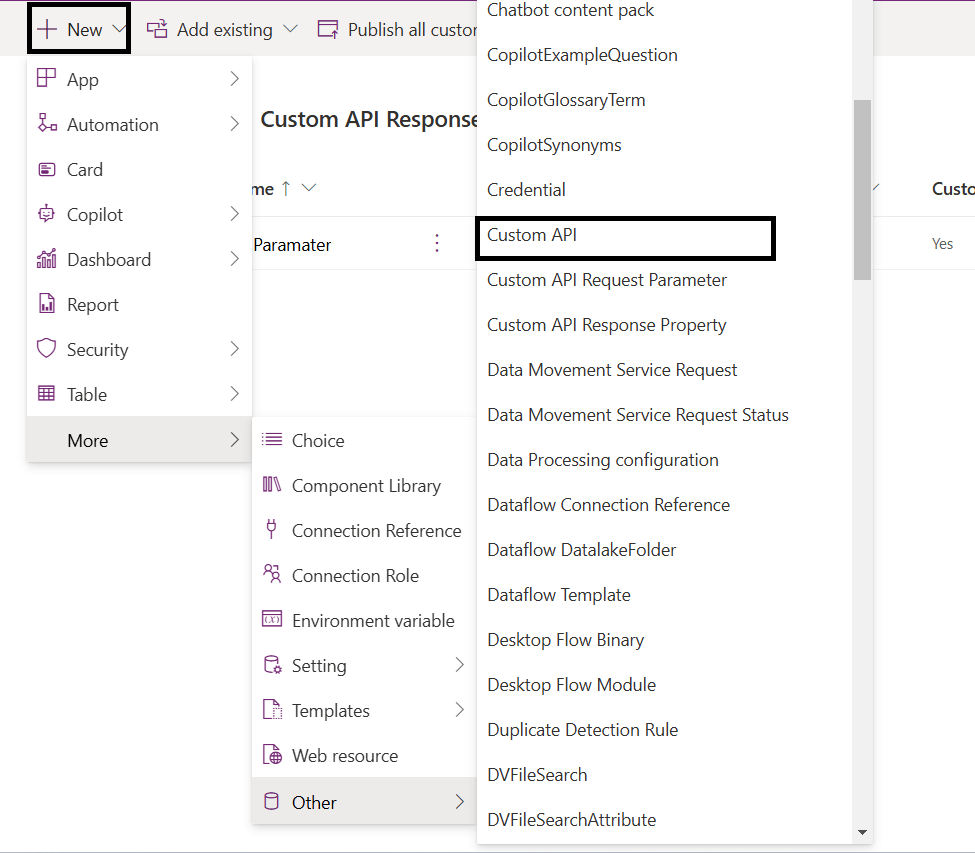975x853 pixels.
Task: Click the Add existing icon
Action: 157,29
